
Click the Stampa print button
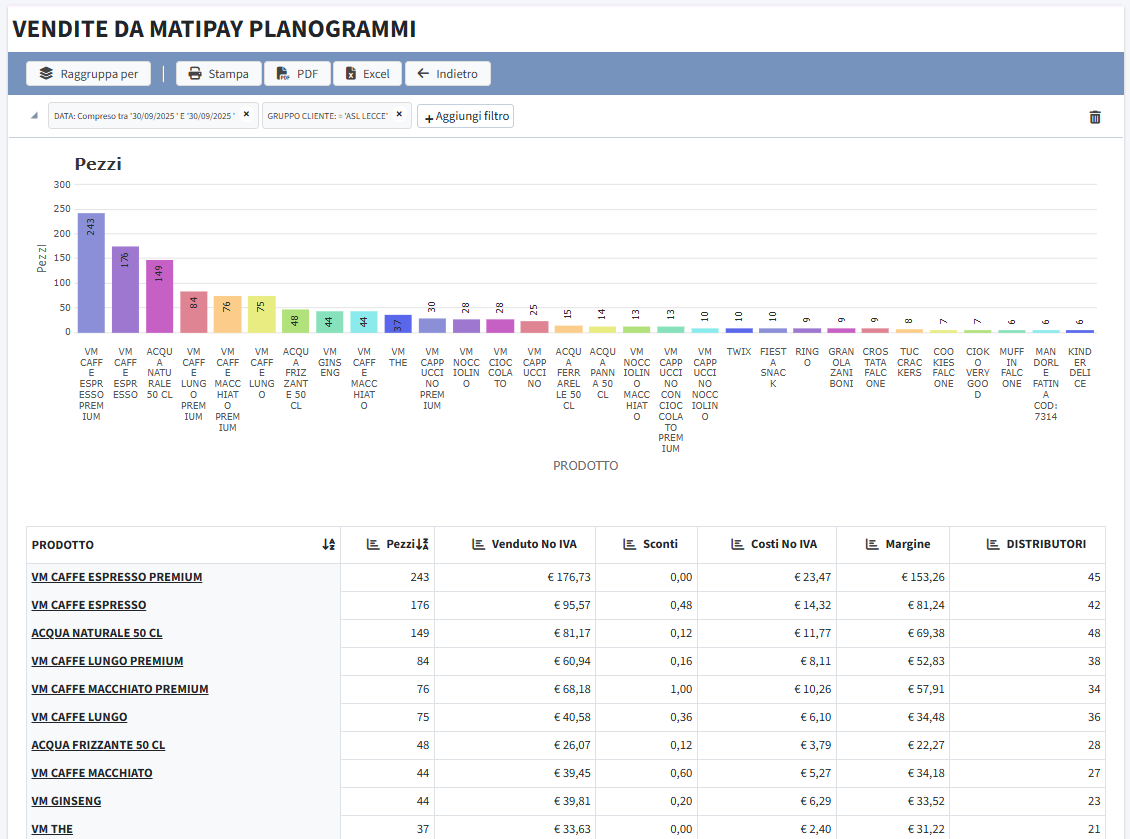(x=218, y=74)
